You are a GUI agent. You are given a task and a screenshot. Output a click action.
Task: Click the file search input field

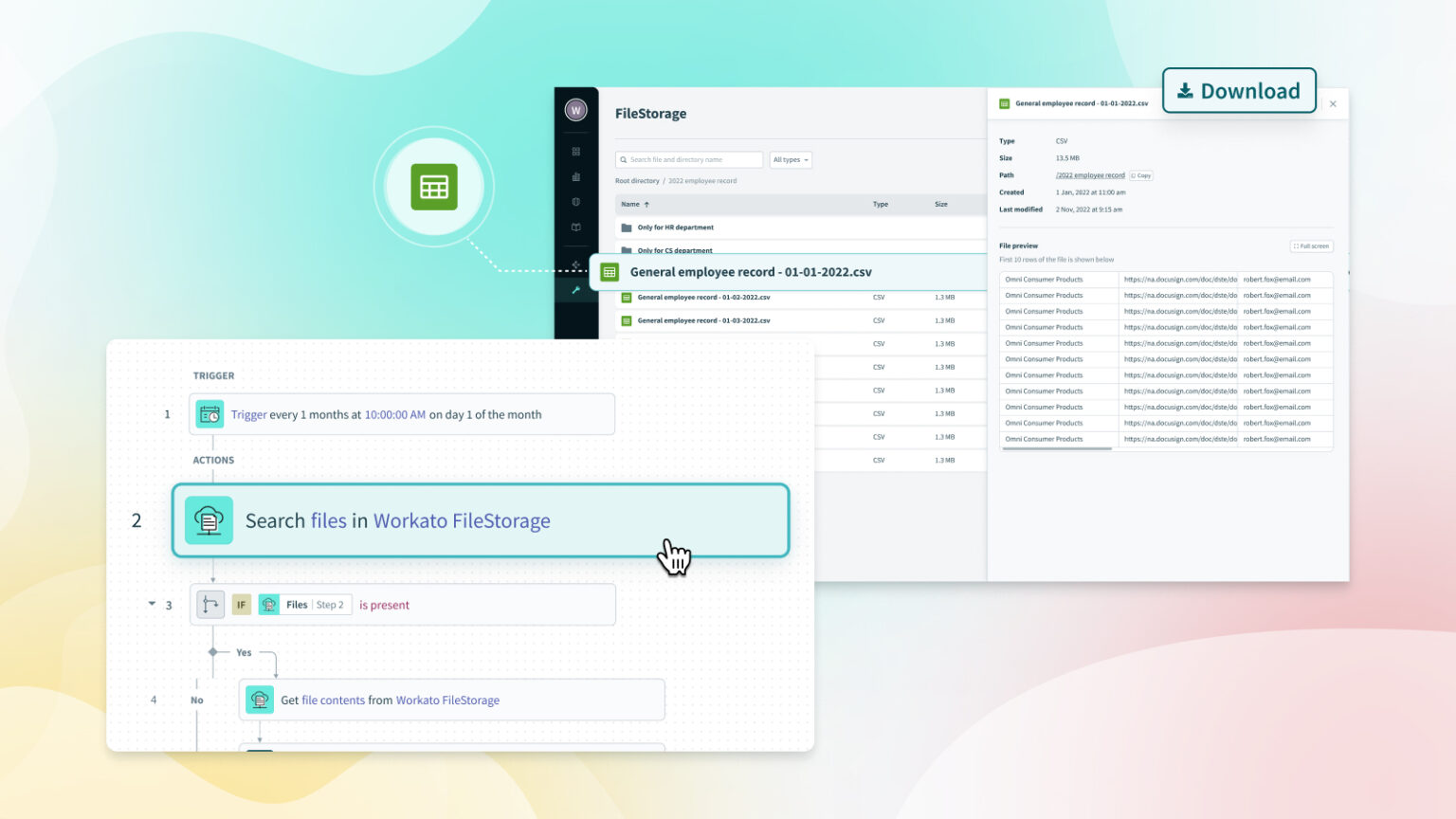[x=689, y=159]
